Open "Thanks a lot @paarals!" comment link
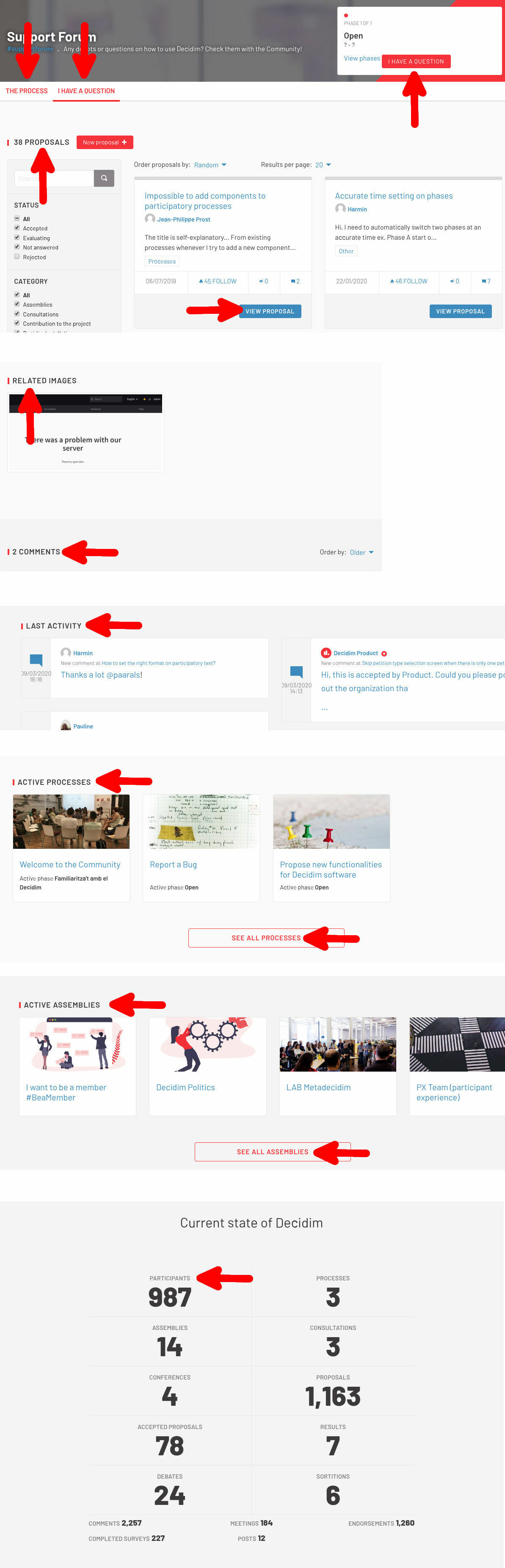 tap(102, 674)
